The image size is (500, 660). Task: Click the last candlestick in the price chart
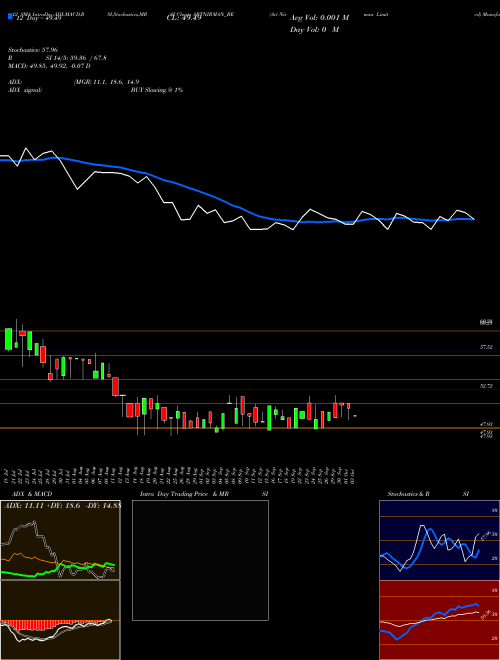pos(355,416)
